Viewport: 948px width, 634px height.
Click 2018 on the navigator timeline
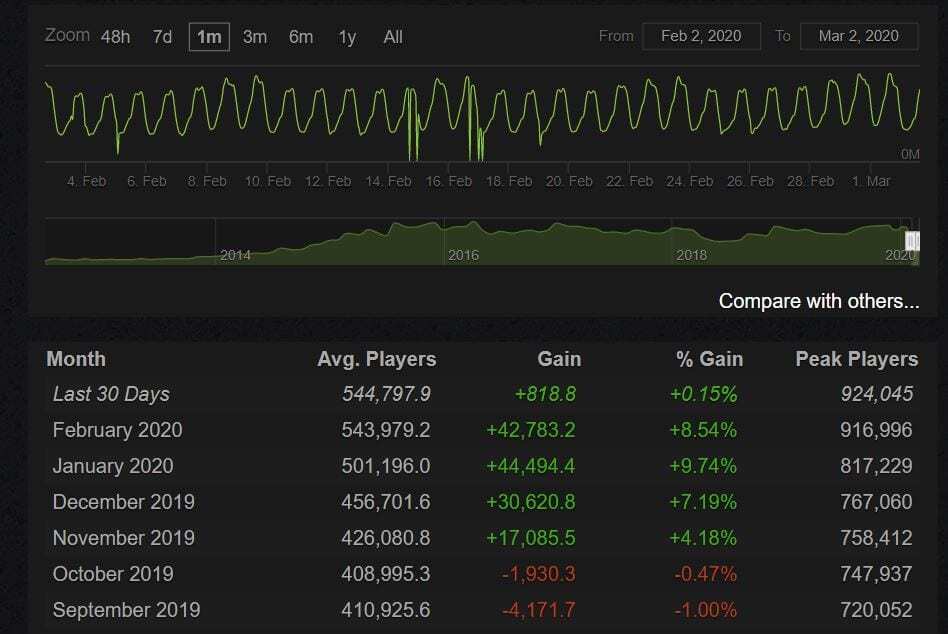tap(691, 255)
